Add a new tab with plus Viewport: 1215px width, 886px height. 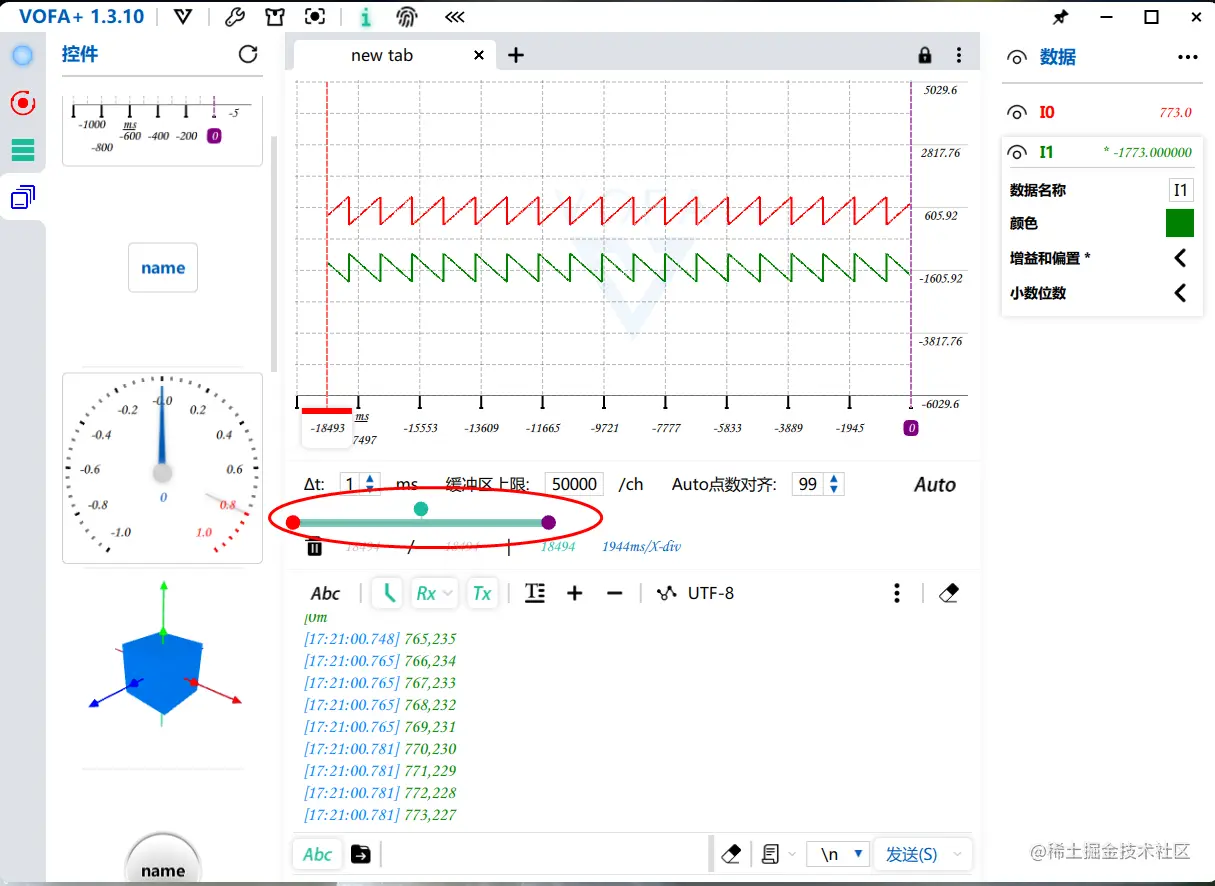pyautogui.click(x=516, y=55)
